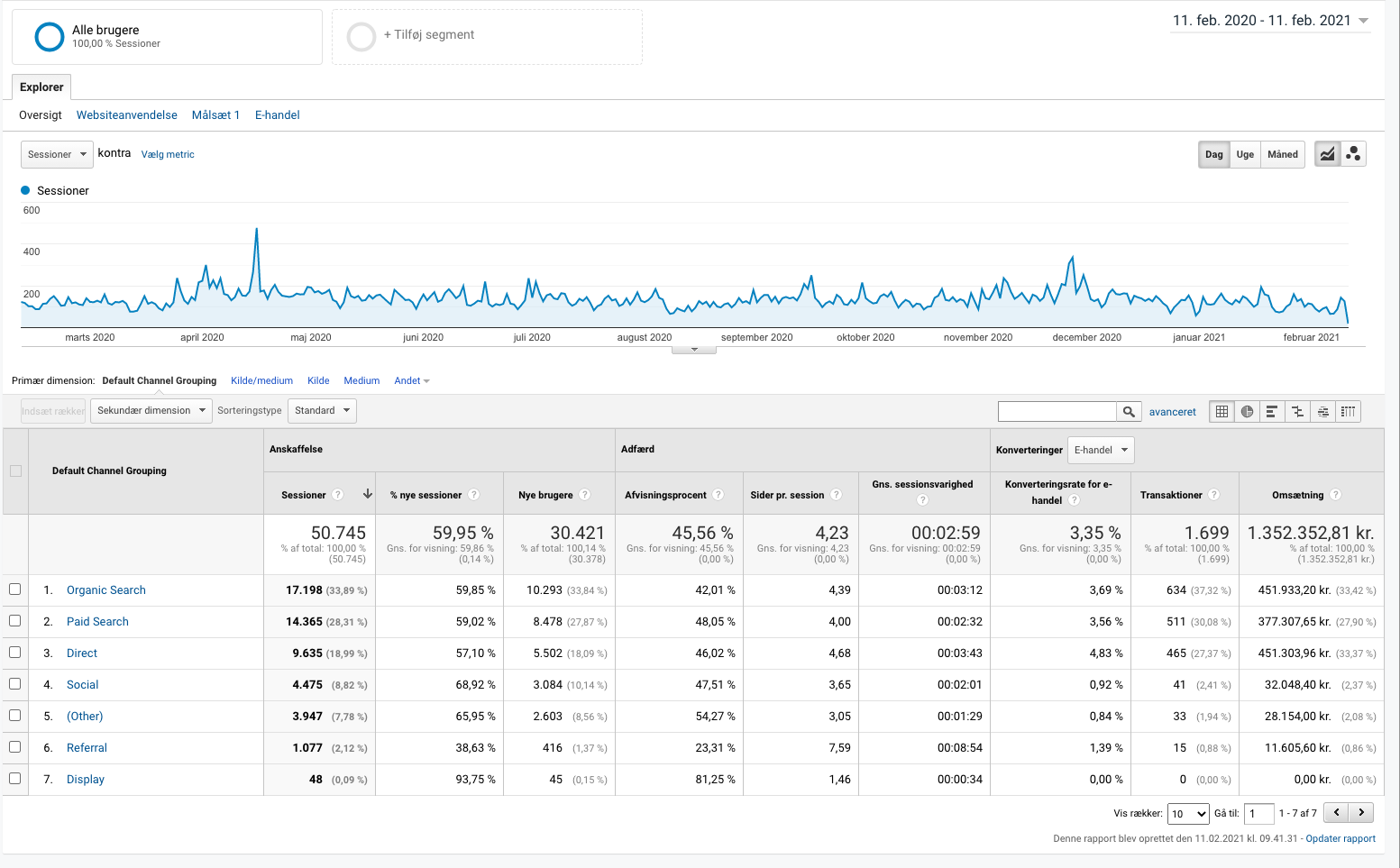The height and width of the screenshot is (868, 1400).
Task: Select the pivot table view icon
Action: [1348, 412]
